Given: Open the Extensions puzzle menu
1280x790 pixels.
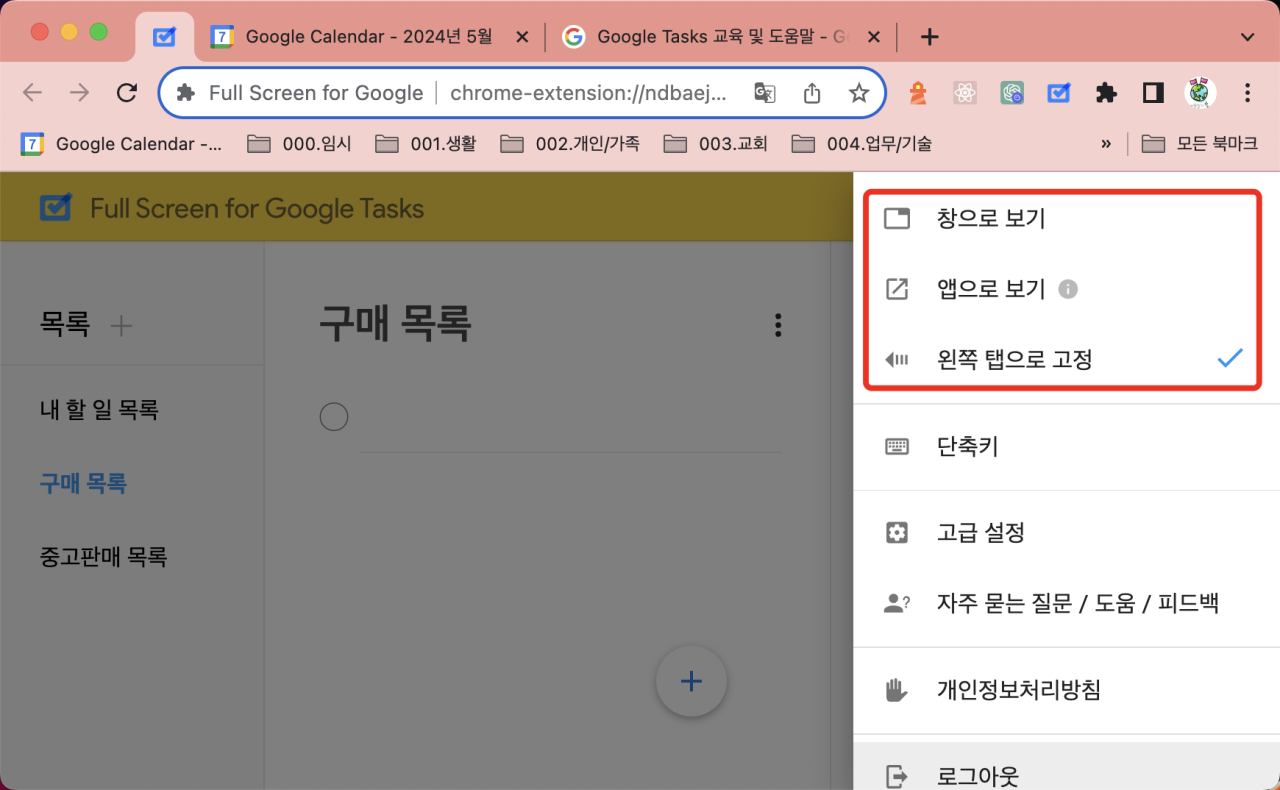Looking at the screenshot, I should [1106, 93].
